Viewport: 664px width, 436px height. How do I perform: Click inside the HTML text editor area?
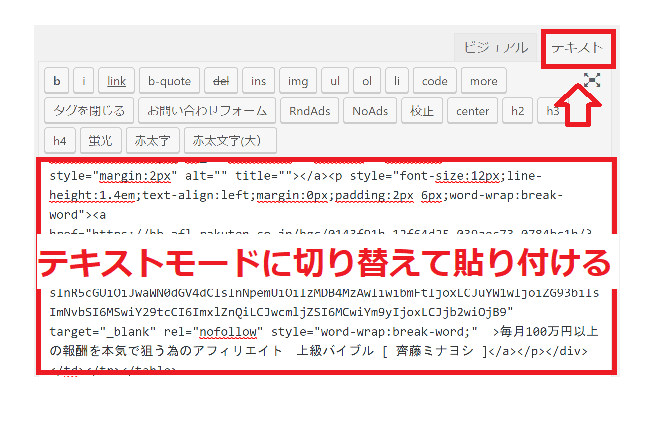pos(326,267)
